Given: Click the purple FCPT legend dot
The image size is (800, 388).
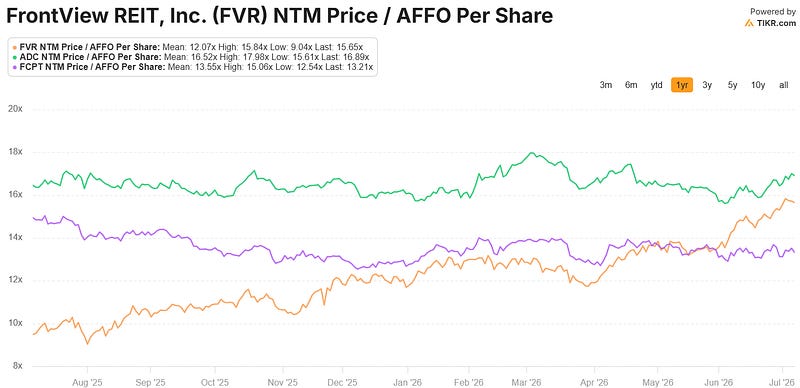Looking at the screenshot, I should point(14,67).
